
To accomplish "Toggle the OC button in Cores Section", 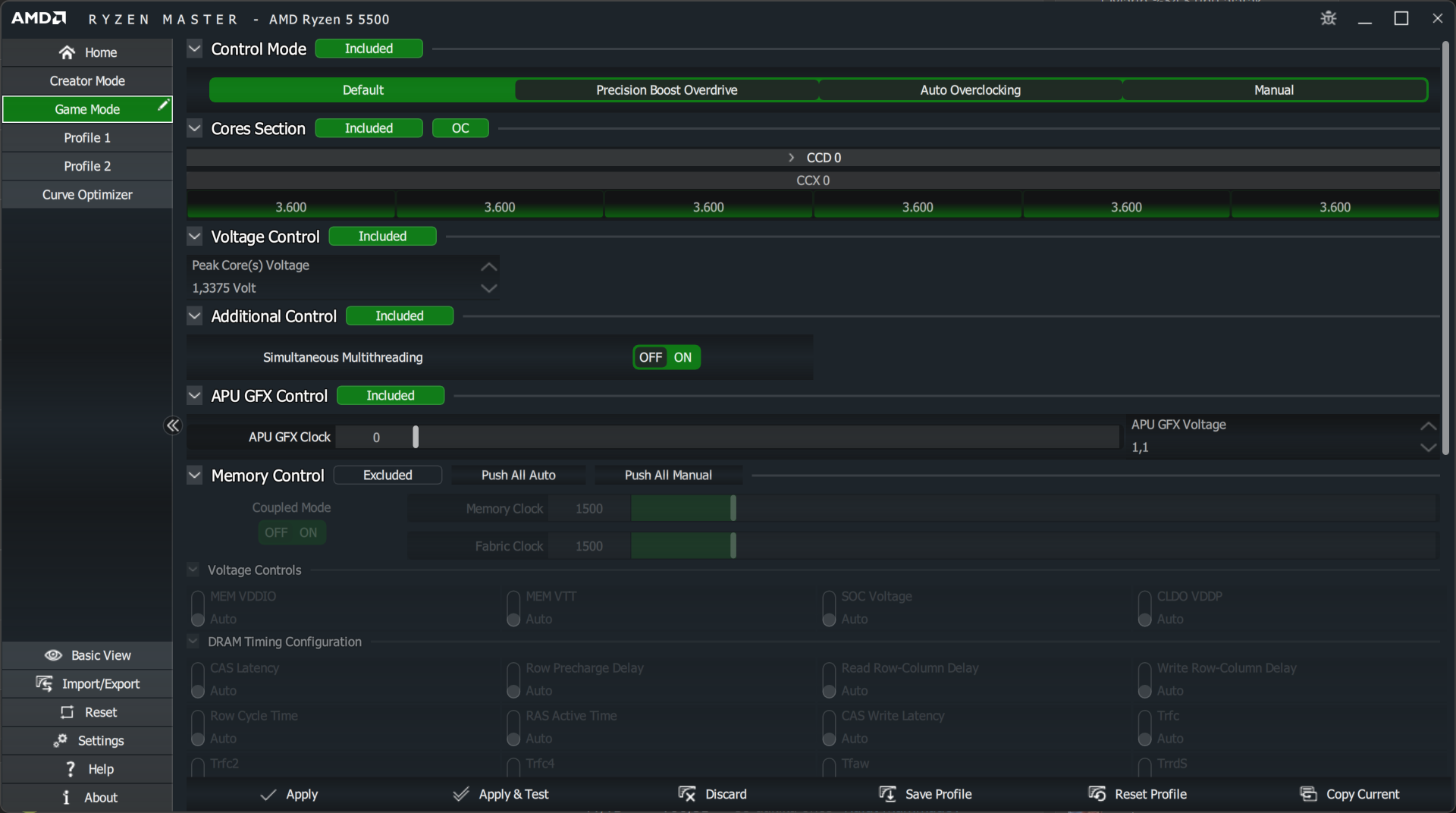I will pyautogui.click(x=460, y=128).
